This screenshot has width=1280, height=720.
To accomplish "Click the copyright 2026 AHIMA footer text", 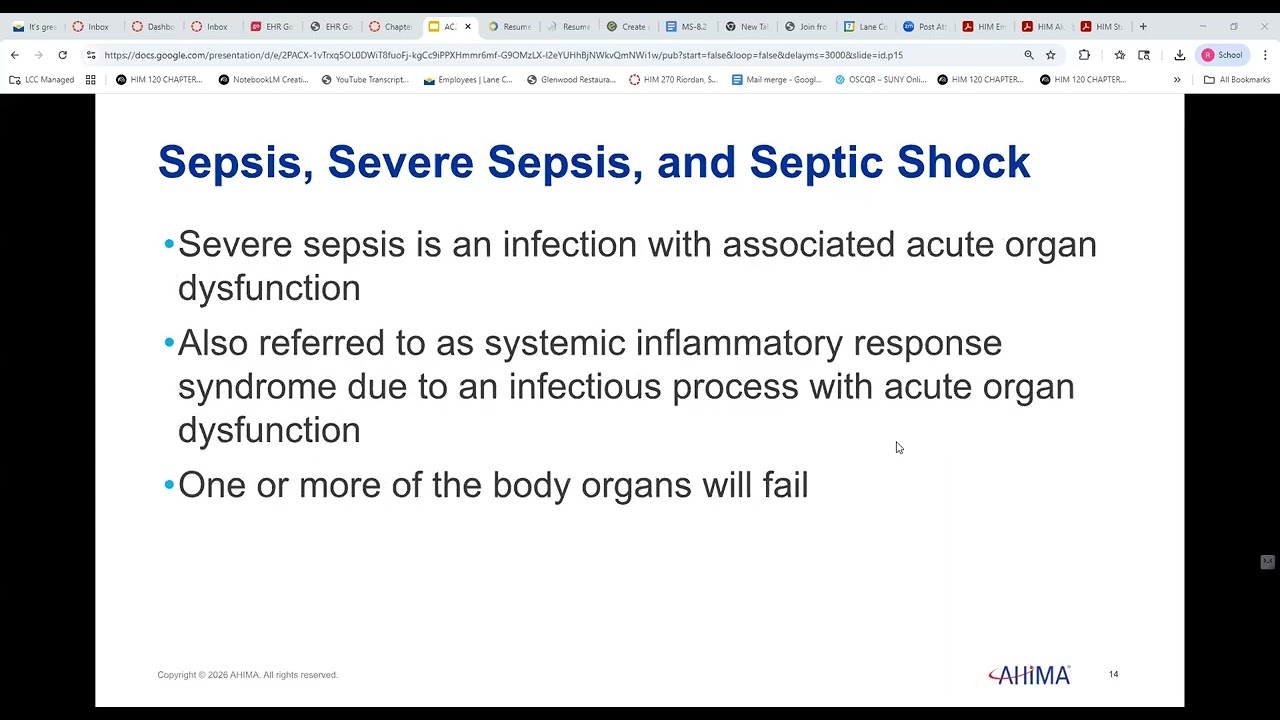I will click(x=247, y=675).
